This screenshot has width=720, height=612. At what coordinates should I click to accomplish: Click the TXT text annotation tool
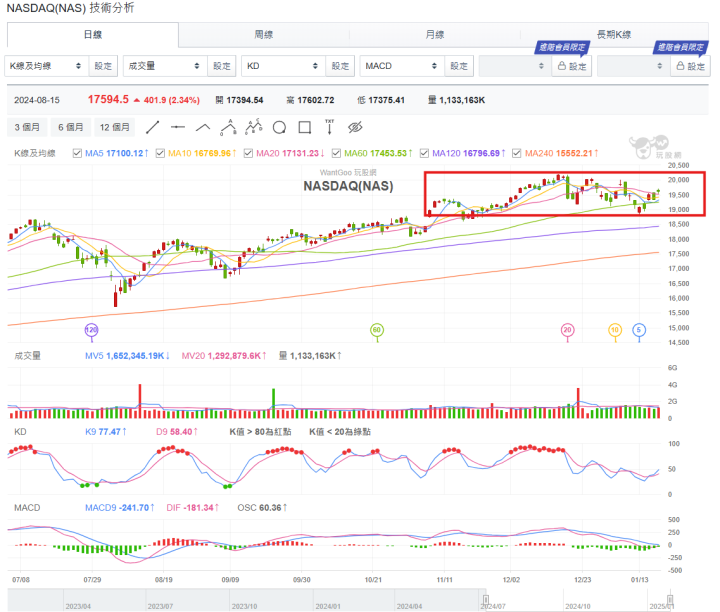point(328,127)
